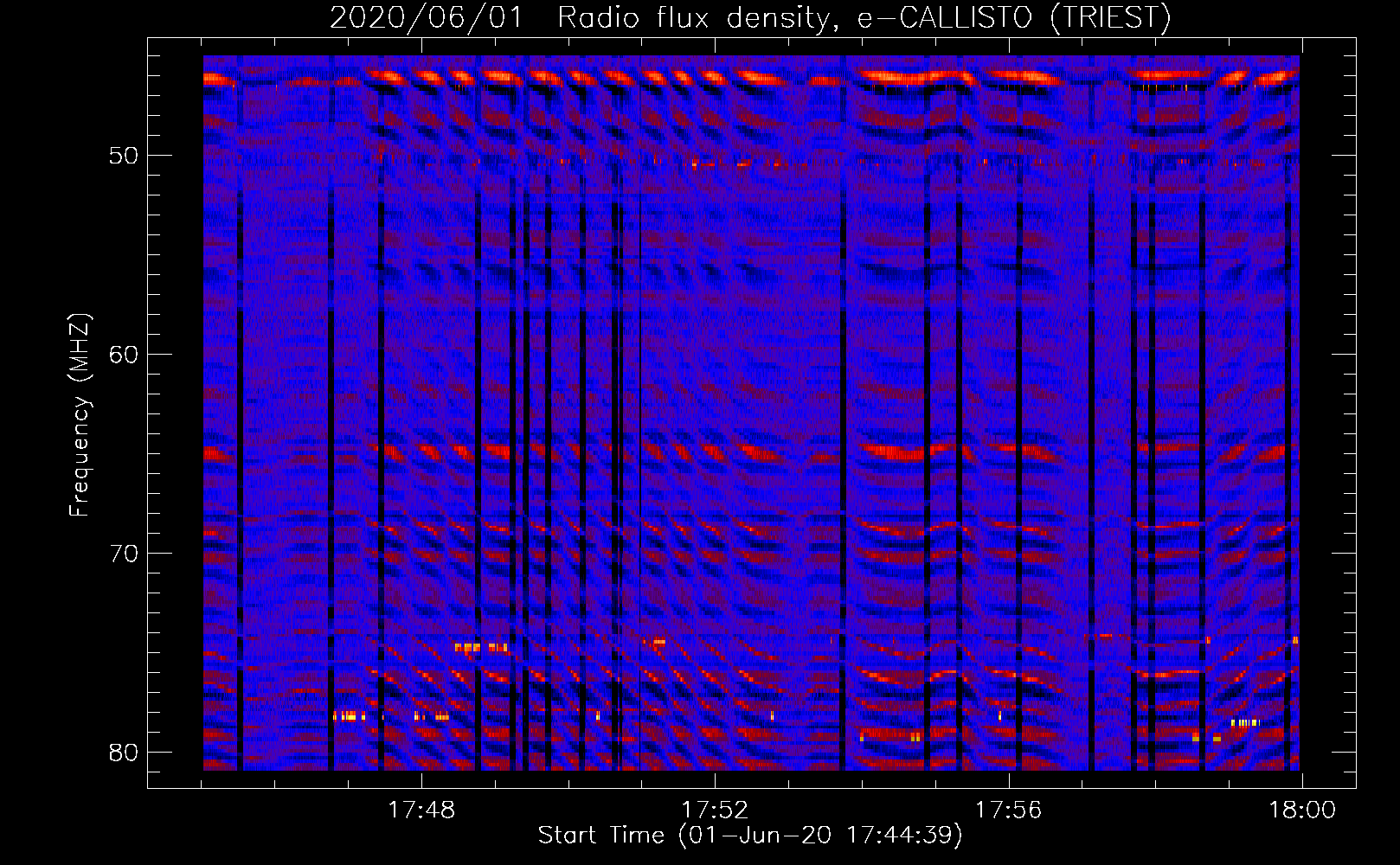Click the 50 frequency tick label

coord(125,156)
